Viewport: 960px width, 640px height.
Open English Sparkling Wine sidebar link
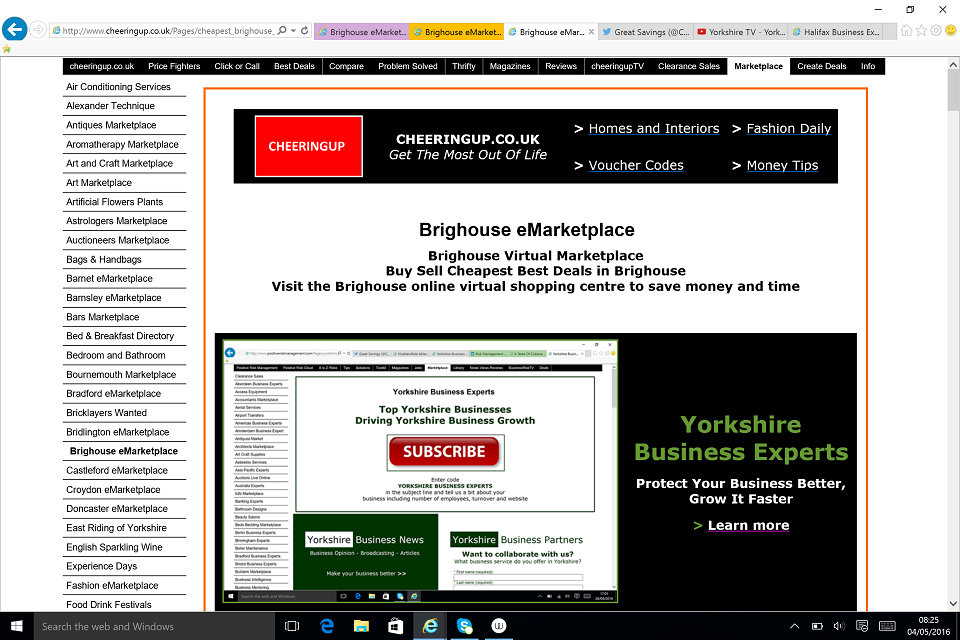(x=114, y=548)
